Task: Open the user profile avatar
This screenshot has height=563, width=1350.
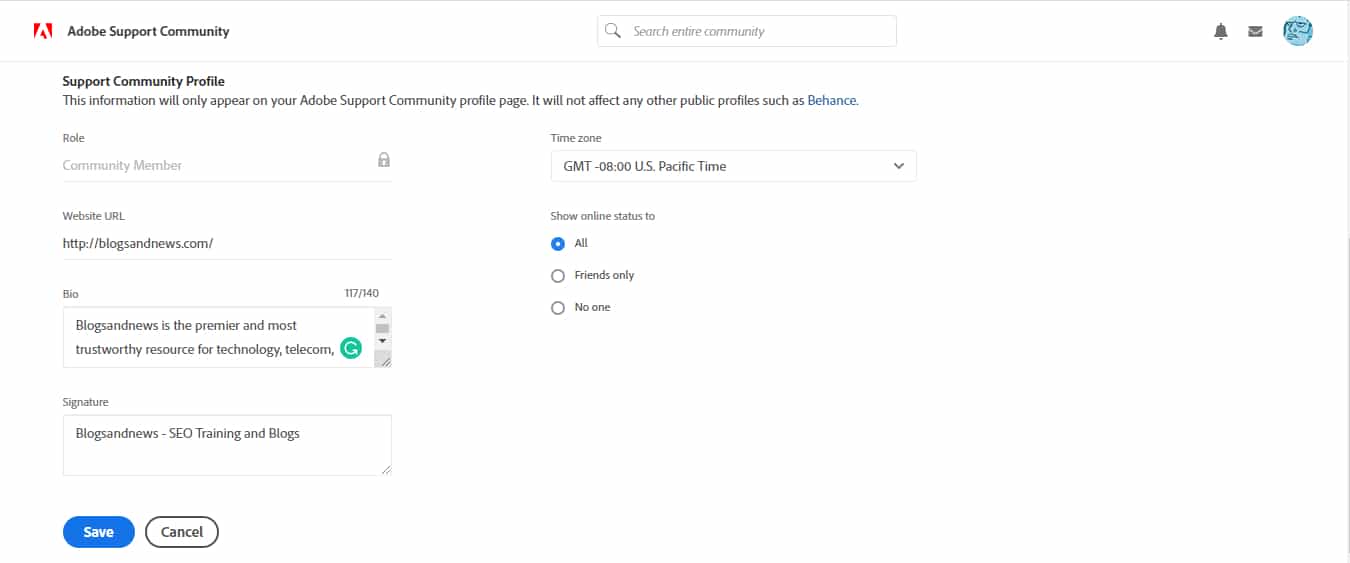Action: point(1297,31)
